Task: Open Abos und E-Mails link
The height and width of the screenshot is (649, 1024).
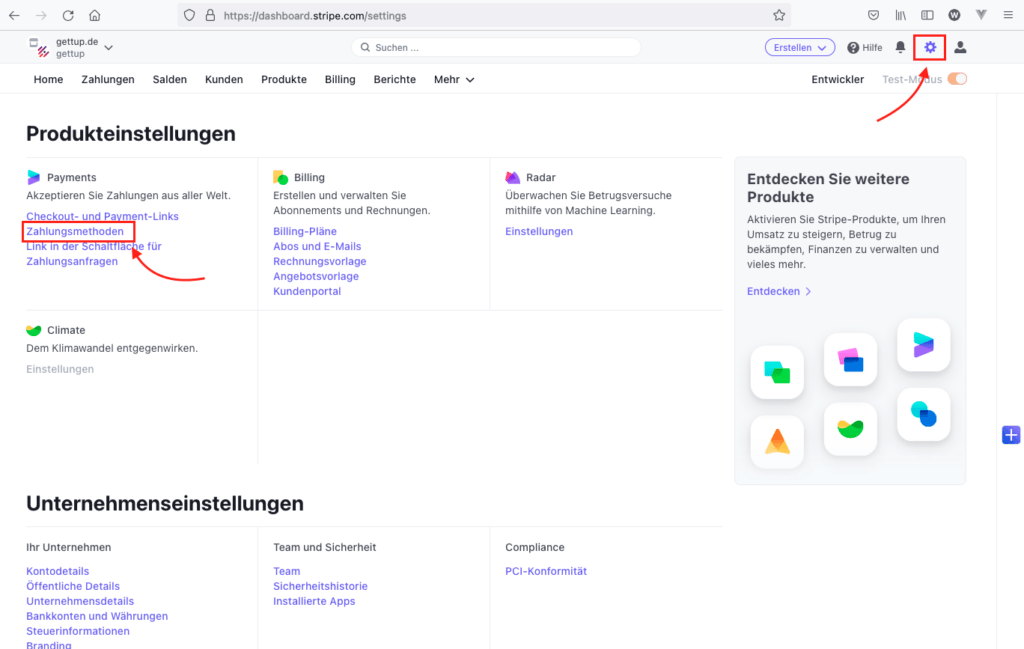Action: click(x=317, y=246)
